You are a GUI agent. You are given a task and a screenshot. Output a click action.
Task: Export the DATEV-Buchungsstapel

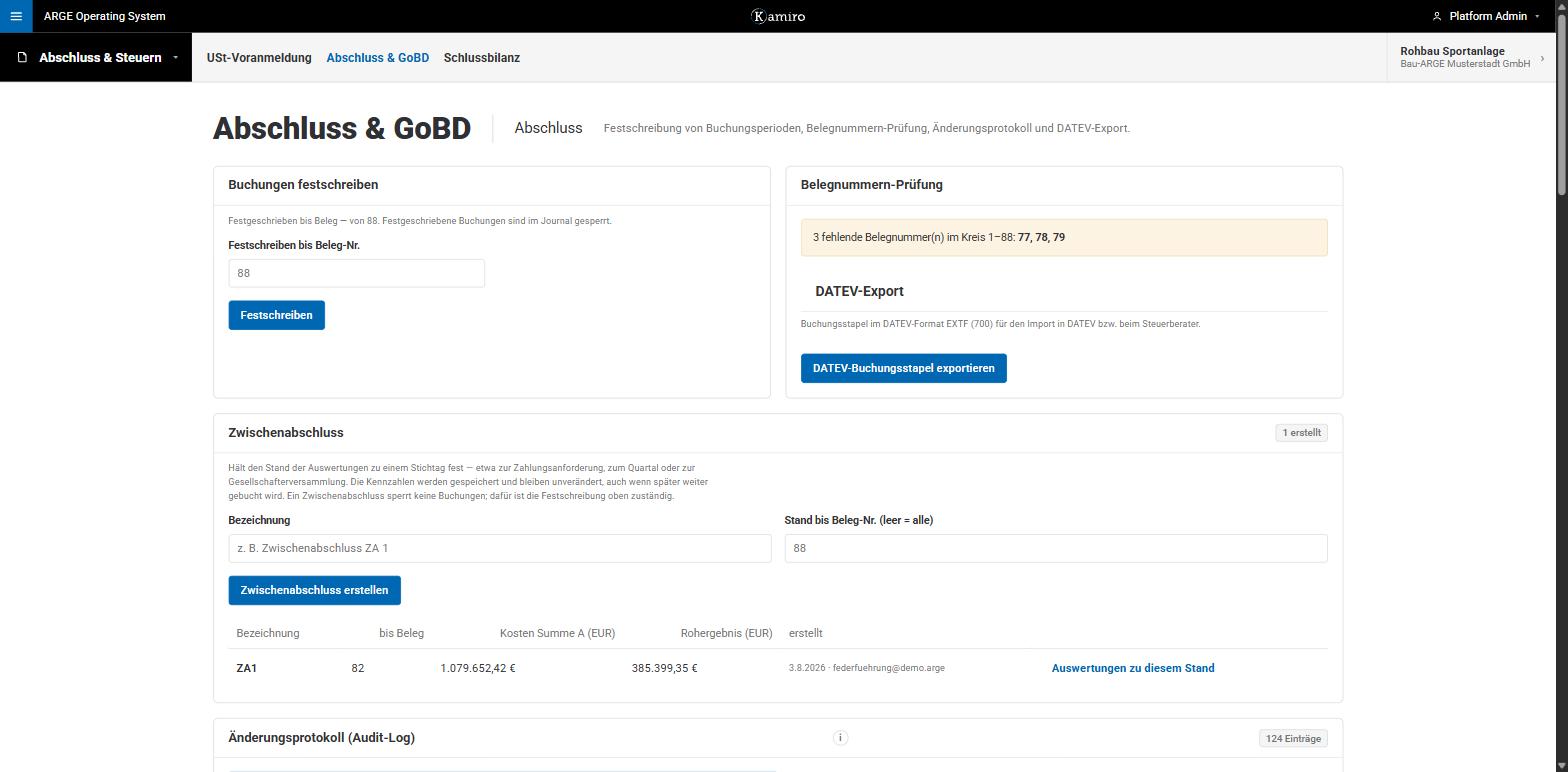(904, 368)
